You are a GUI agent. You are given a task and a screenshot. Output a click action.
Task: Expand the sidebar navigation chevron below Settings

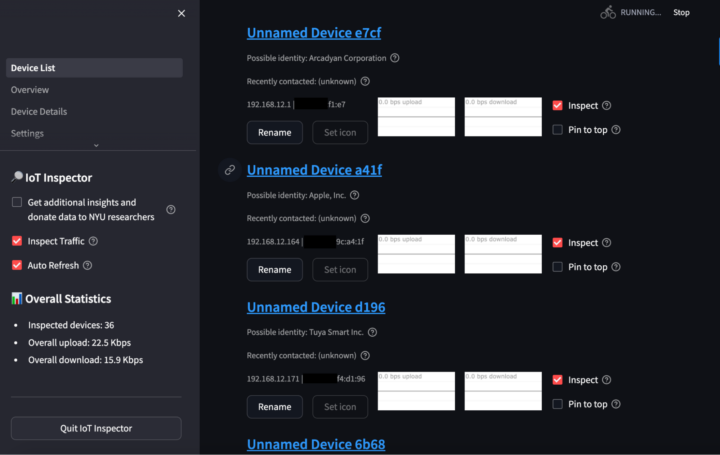click(96, 146)
